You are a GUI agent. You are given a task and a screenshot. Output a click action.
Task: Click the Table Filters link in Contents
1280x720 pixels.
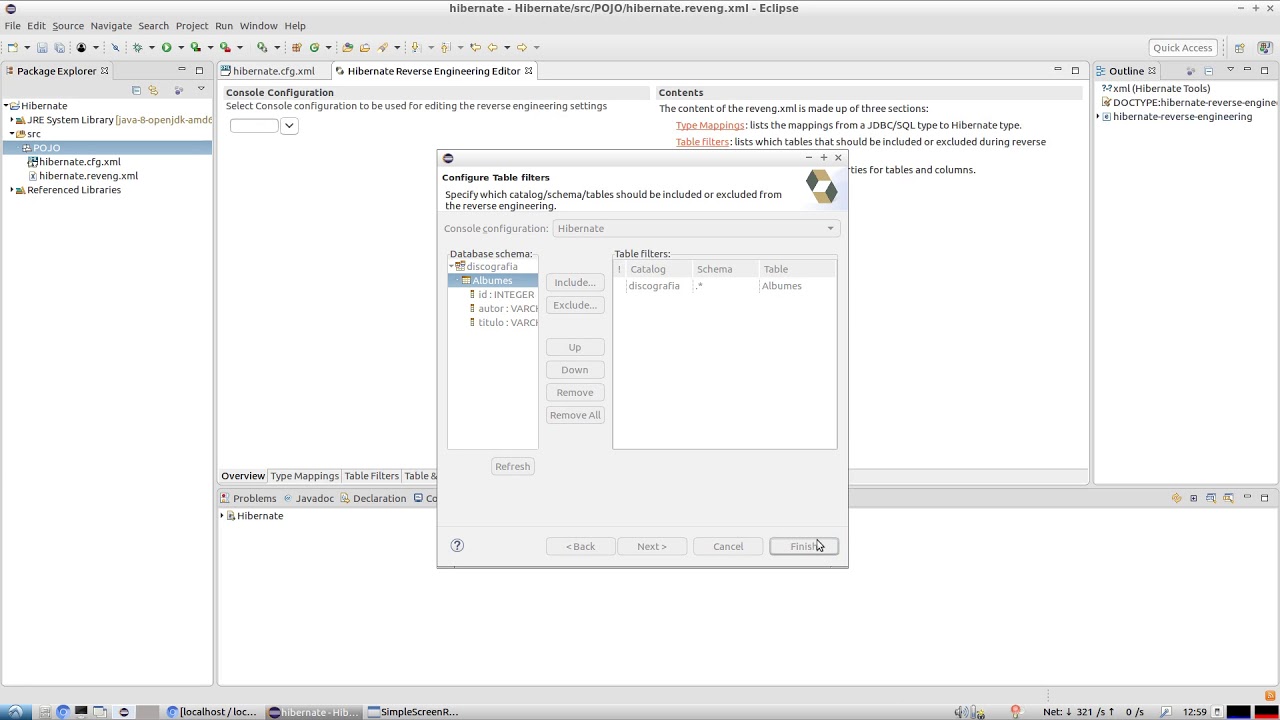point(702,142)
